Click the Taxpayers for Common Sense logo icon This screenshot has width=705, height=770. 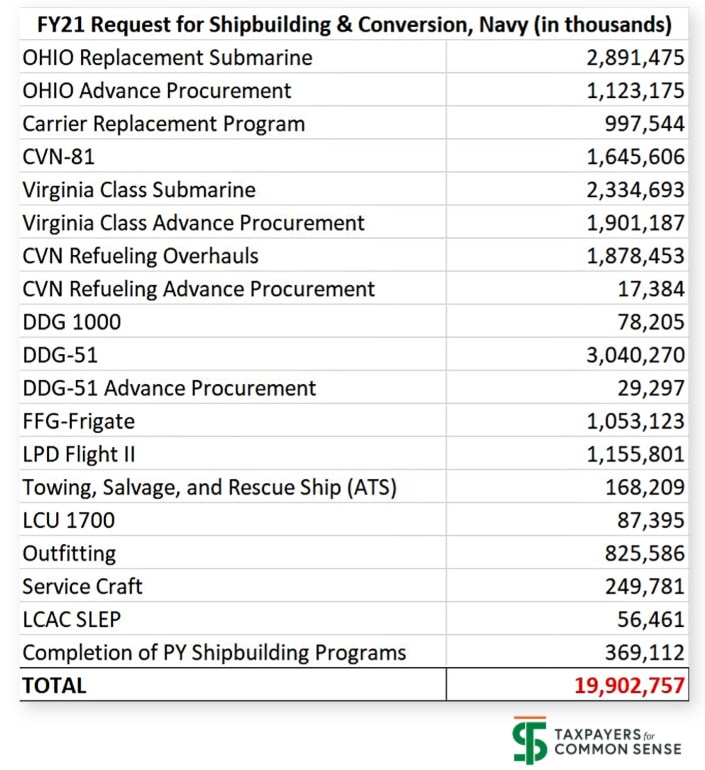click(x=529, y=740)
